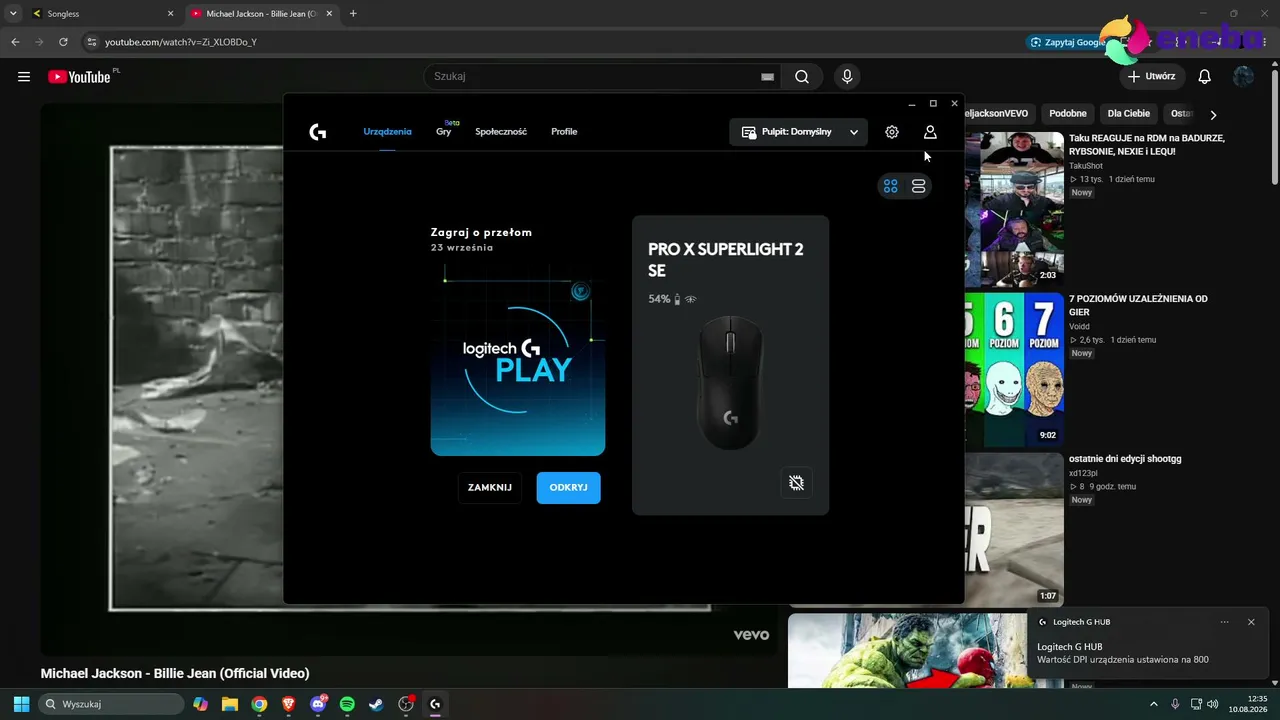Open Chrome three-dot menu
The width and height of the screenshot is (1280, 720).
pos(1266,42)
